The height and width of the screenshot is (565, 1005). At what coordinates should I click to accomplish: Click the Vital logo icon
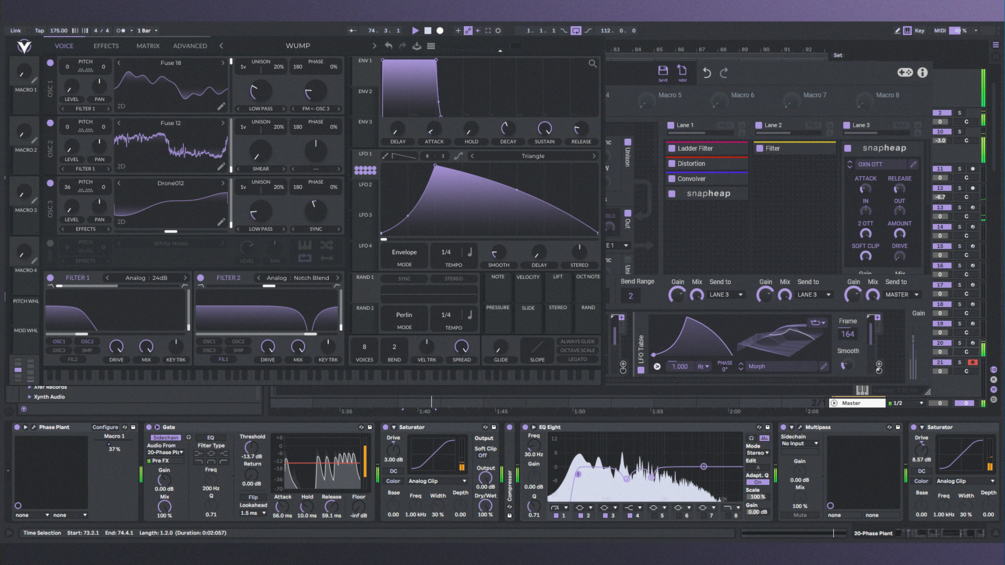pos(24,46)
